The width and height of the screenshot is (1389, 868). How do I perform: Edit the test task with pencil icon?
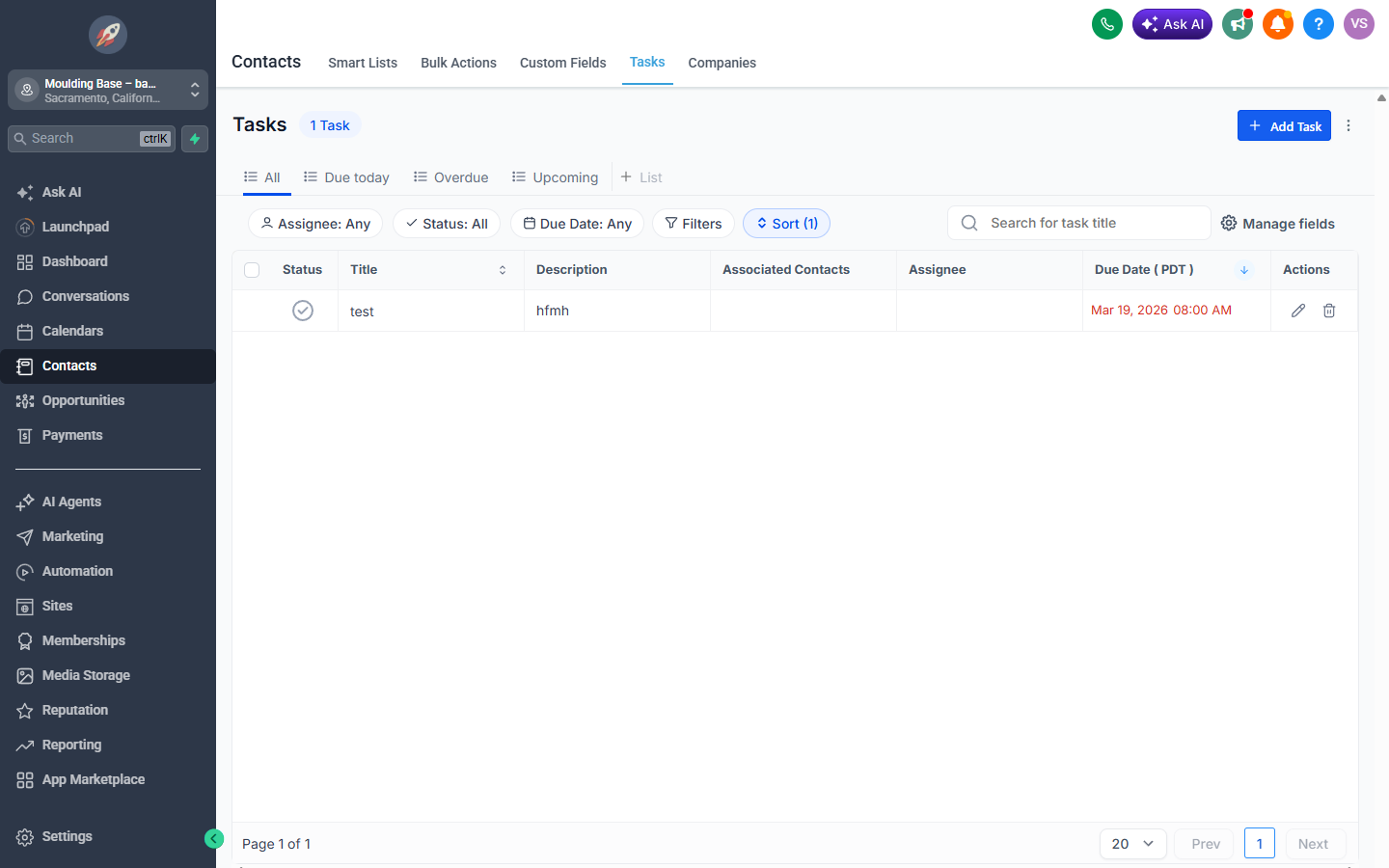[1298, 311]
